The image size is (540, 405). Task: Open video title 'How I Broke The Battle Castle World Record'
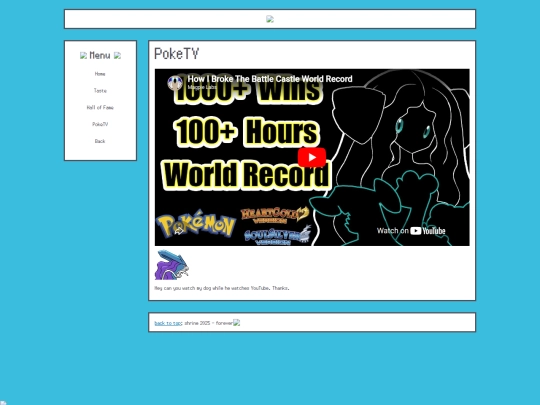pyautogui.click(x=270, y=79)
